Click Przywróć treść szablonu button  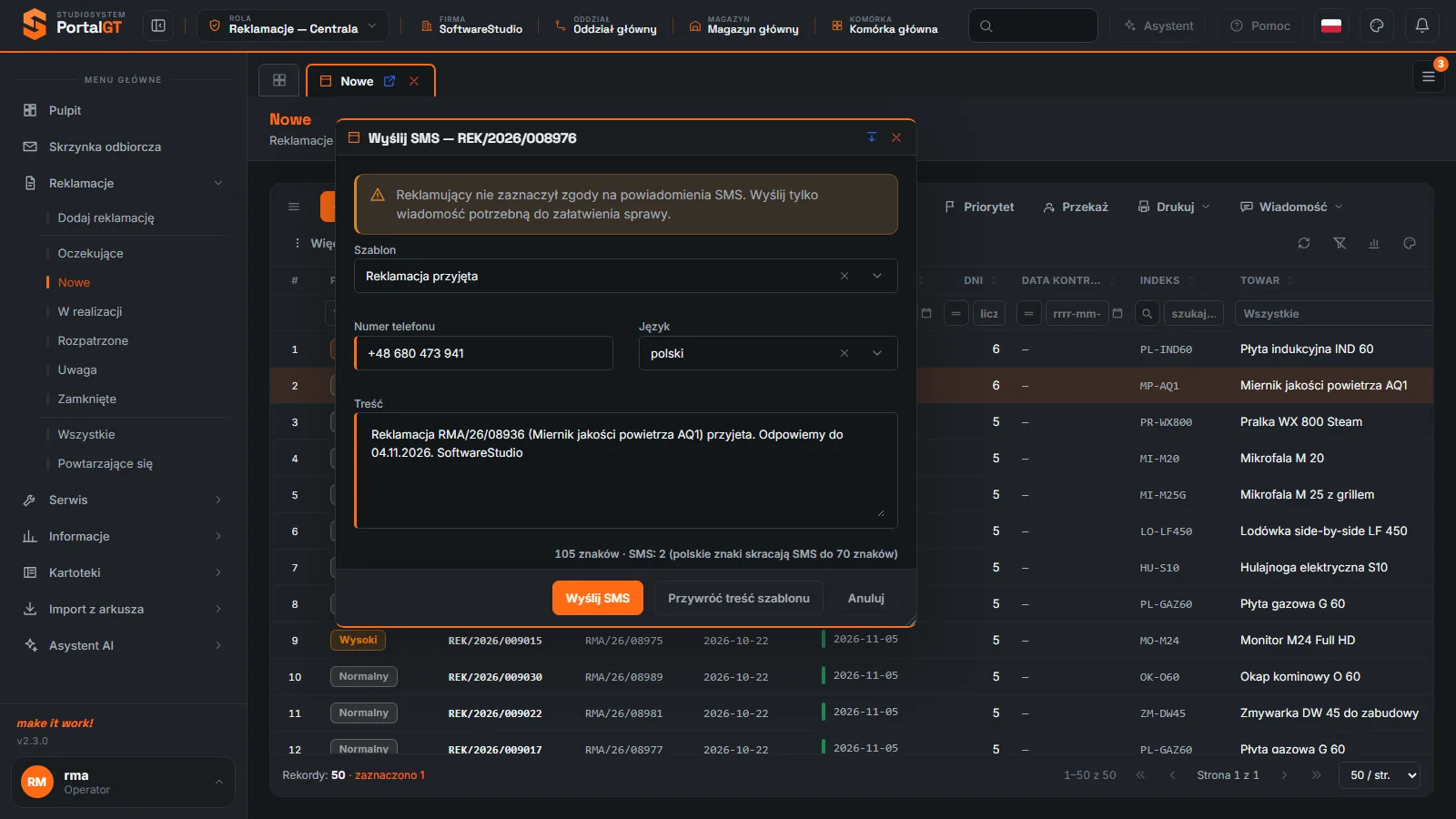tap(739, 598)
